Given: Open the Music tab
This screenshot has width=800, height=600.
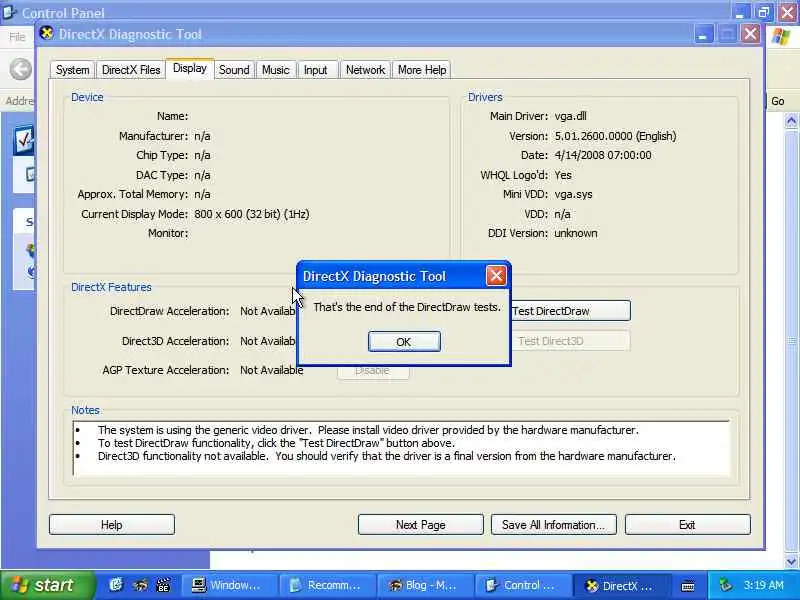Looking at the screenshot, I should coord(276,70).
